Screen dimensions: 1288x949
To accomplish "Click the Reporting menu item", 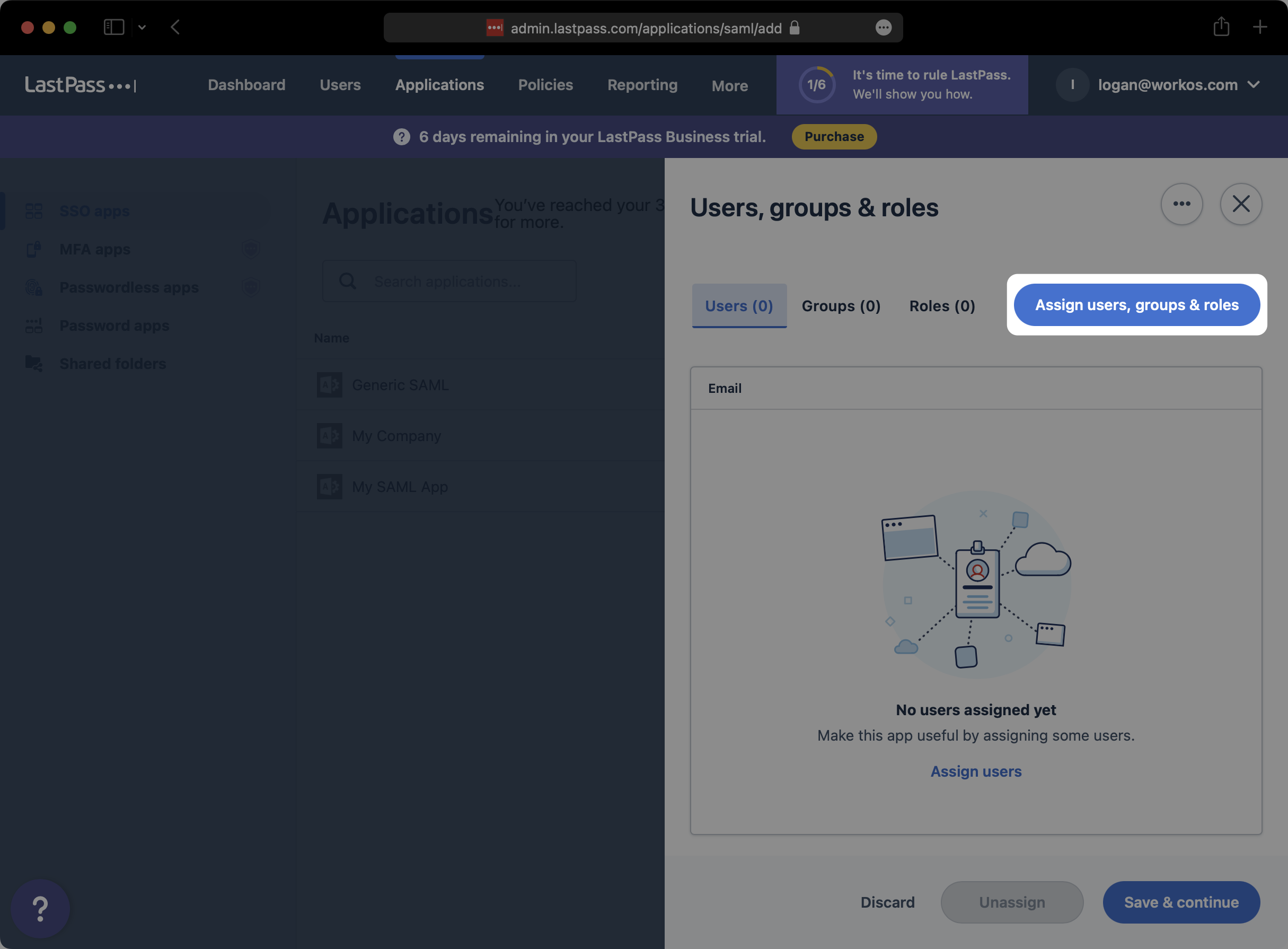I will (641, 84).
